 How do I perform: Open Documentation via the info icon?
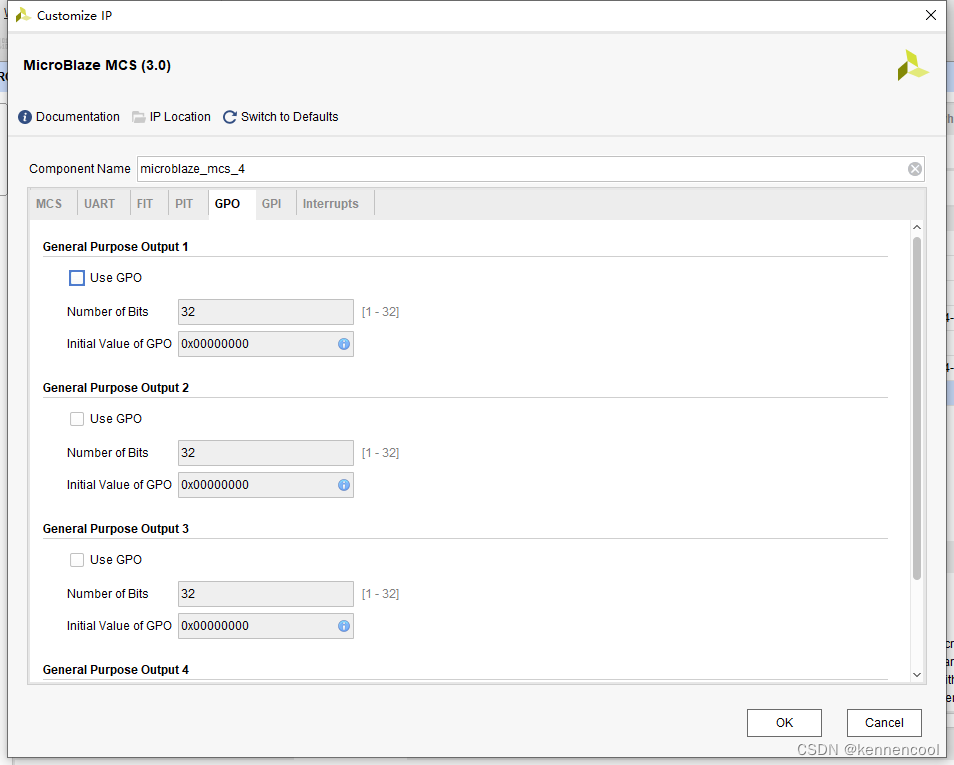point(25,117)
